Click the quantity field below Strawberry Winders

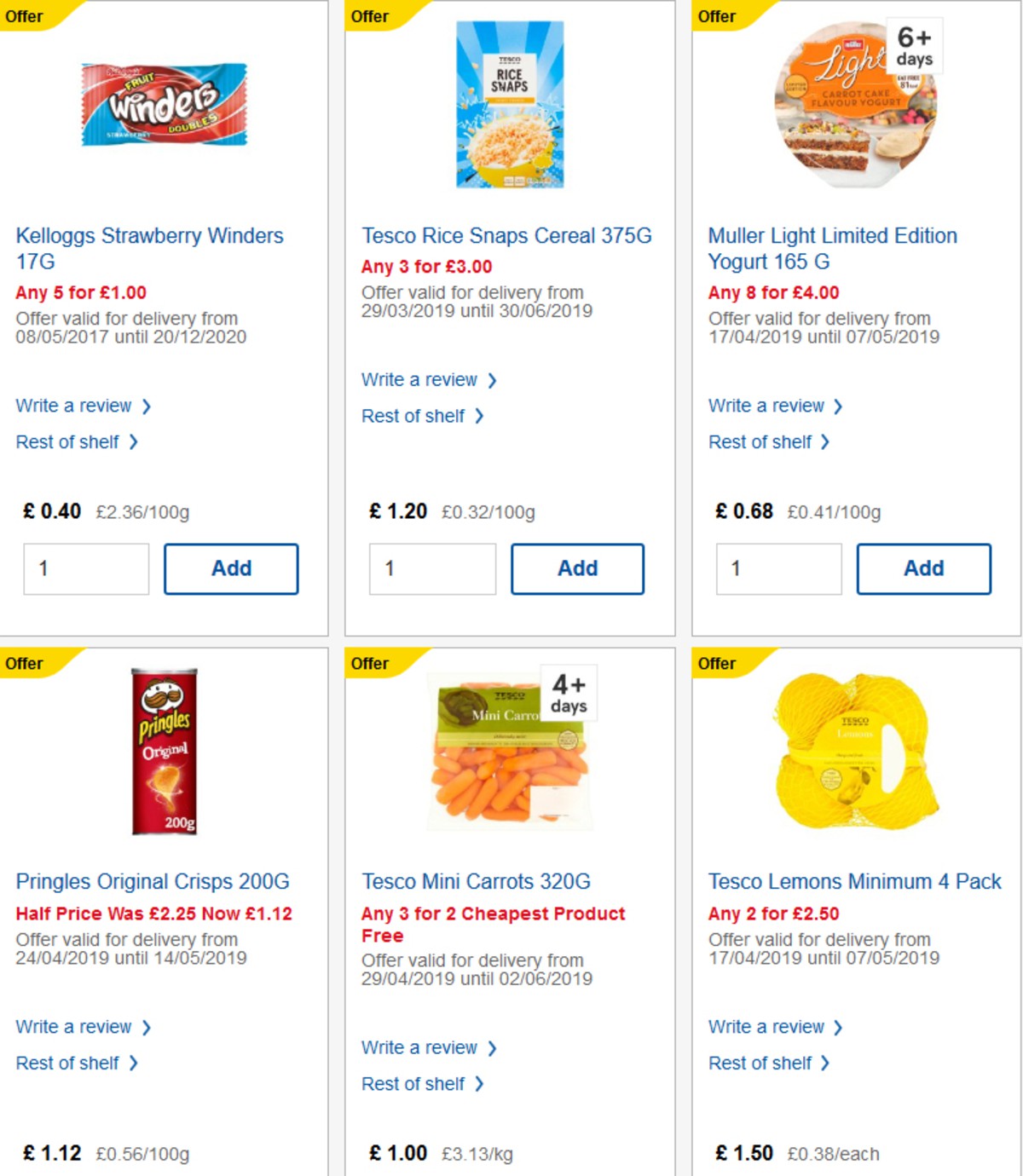pos(85,568)
